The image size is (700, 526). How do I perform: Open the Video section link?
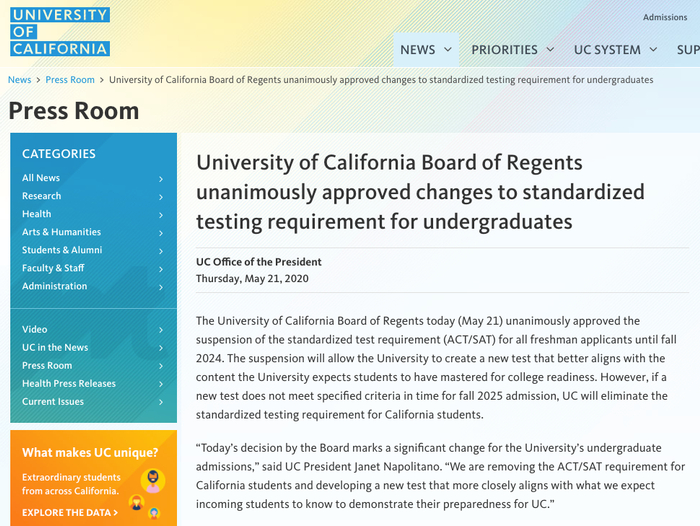[x=34, y=329]
